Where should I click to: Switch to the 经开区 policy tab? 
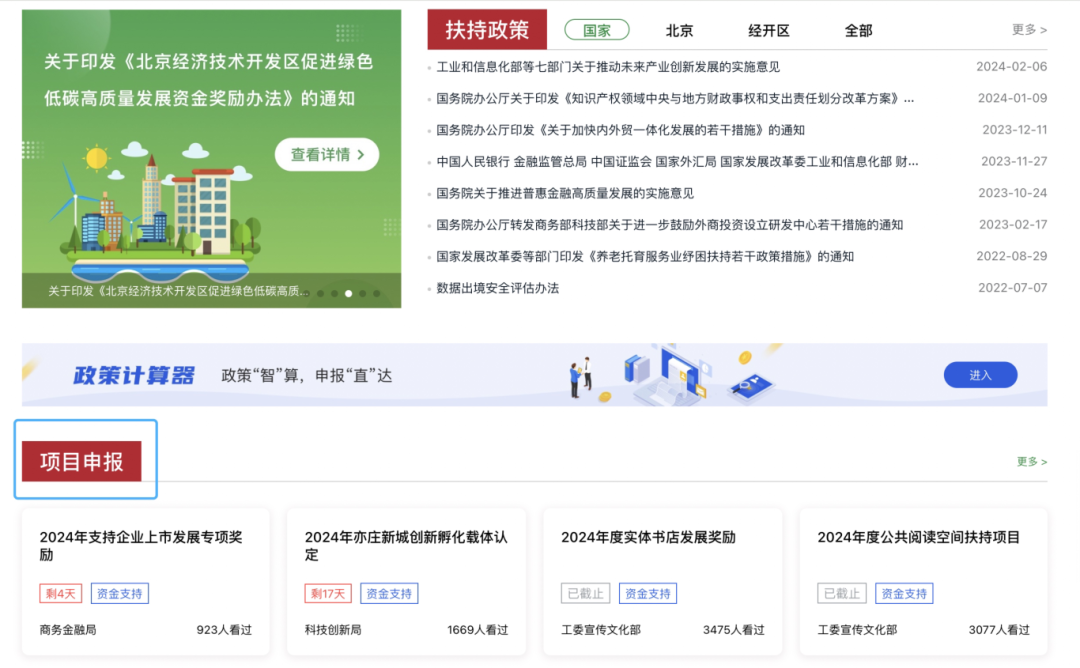[x=771, y=30]
